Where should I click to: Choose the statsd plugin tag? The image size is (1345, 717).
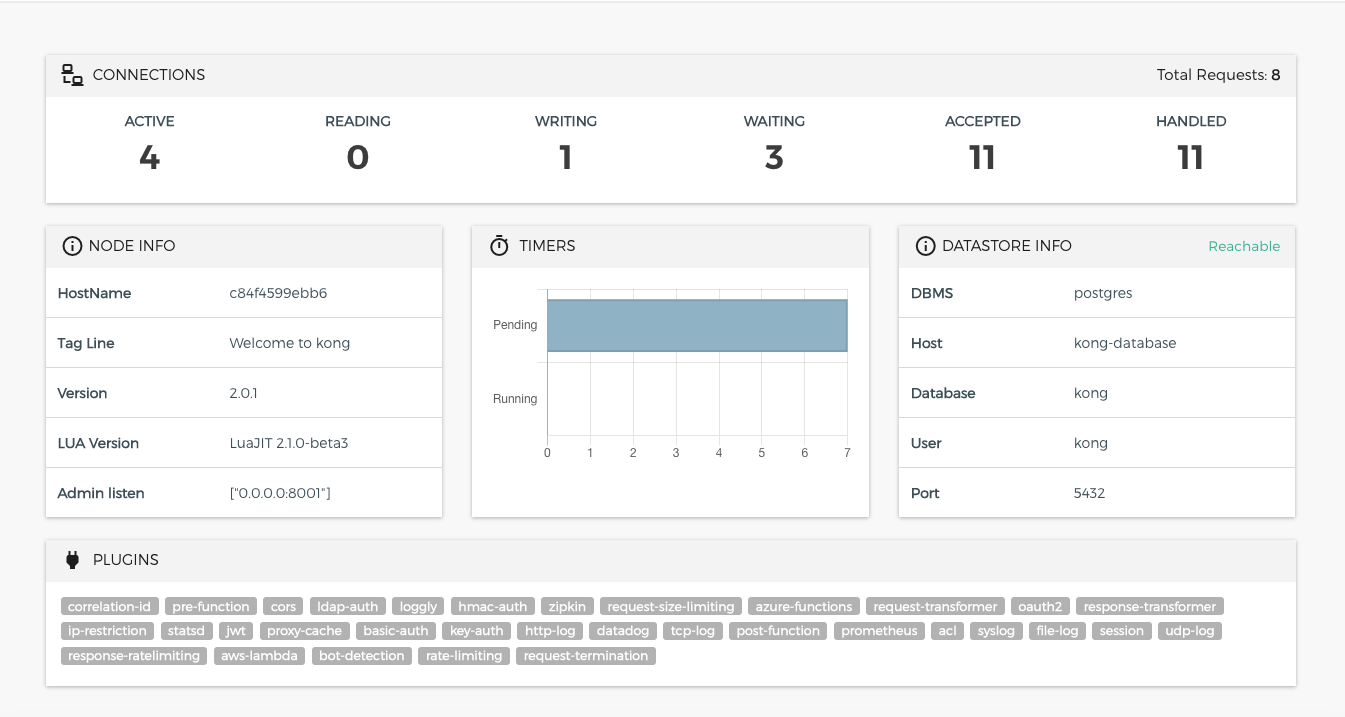[186, 631]
